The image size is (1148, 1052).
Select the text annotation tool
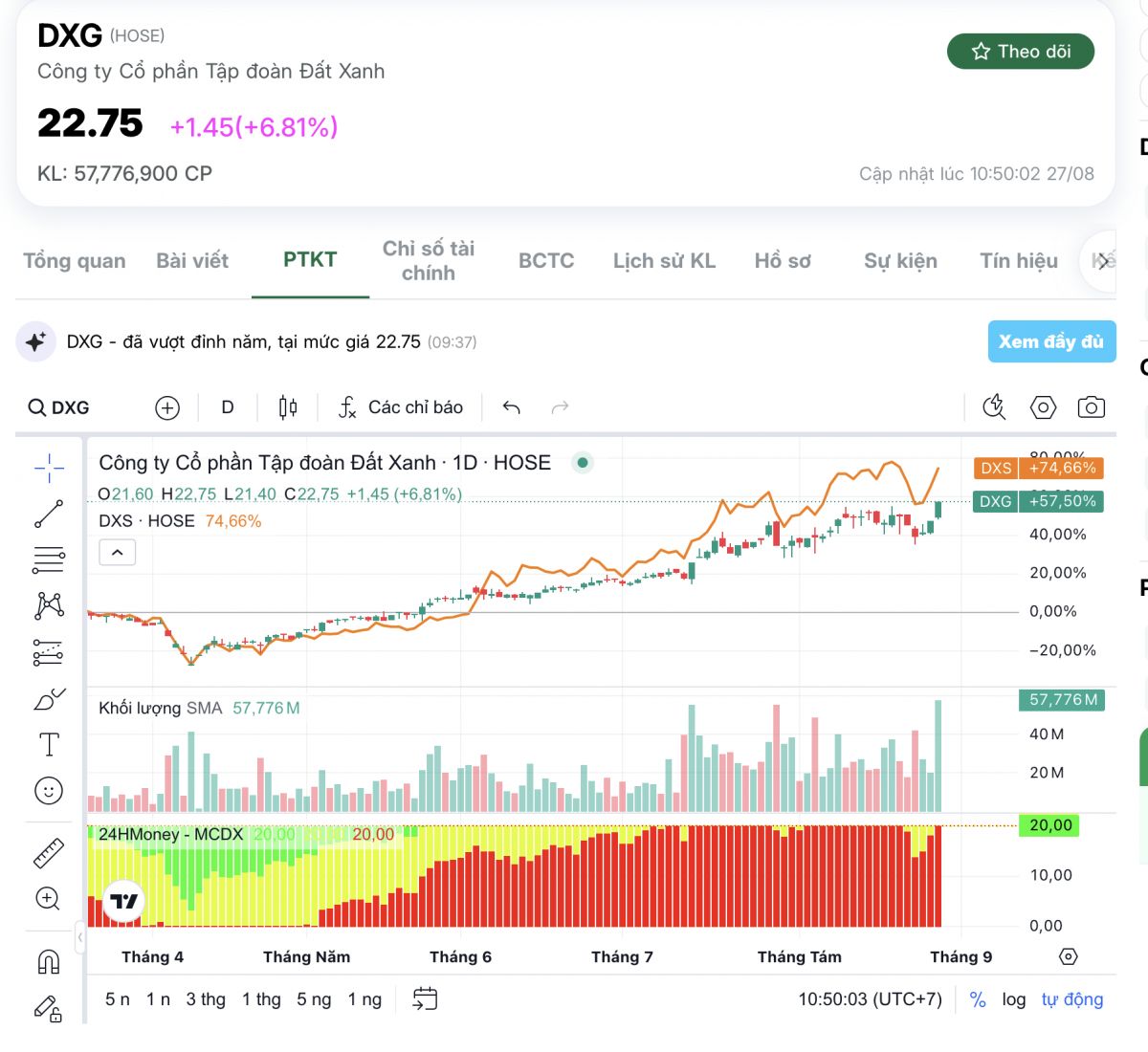click(x=49, y=744)
